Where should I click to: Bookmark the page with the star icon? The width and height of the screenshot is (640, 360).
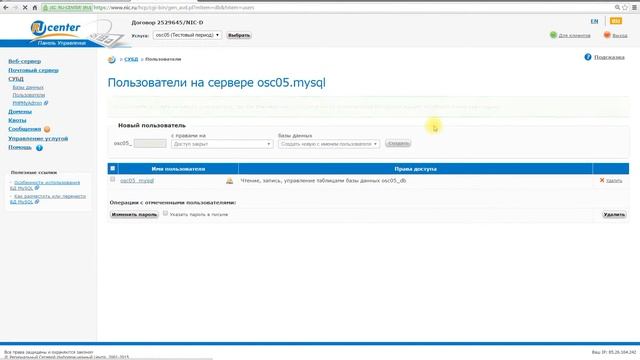pyautogui.click(x=625, y=8)
